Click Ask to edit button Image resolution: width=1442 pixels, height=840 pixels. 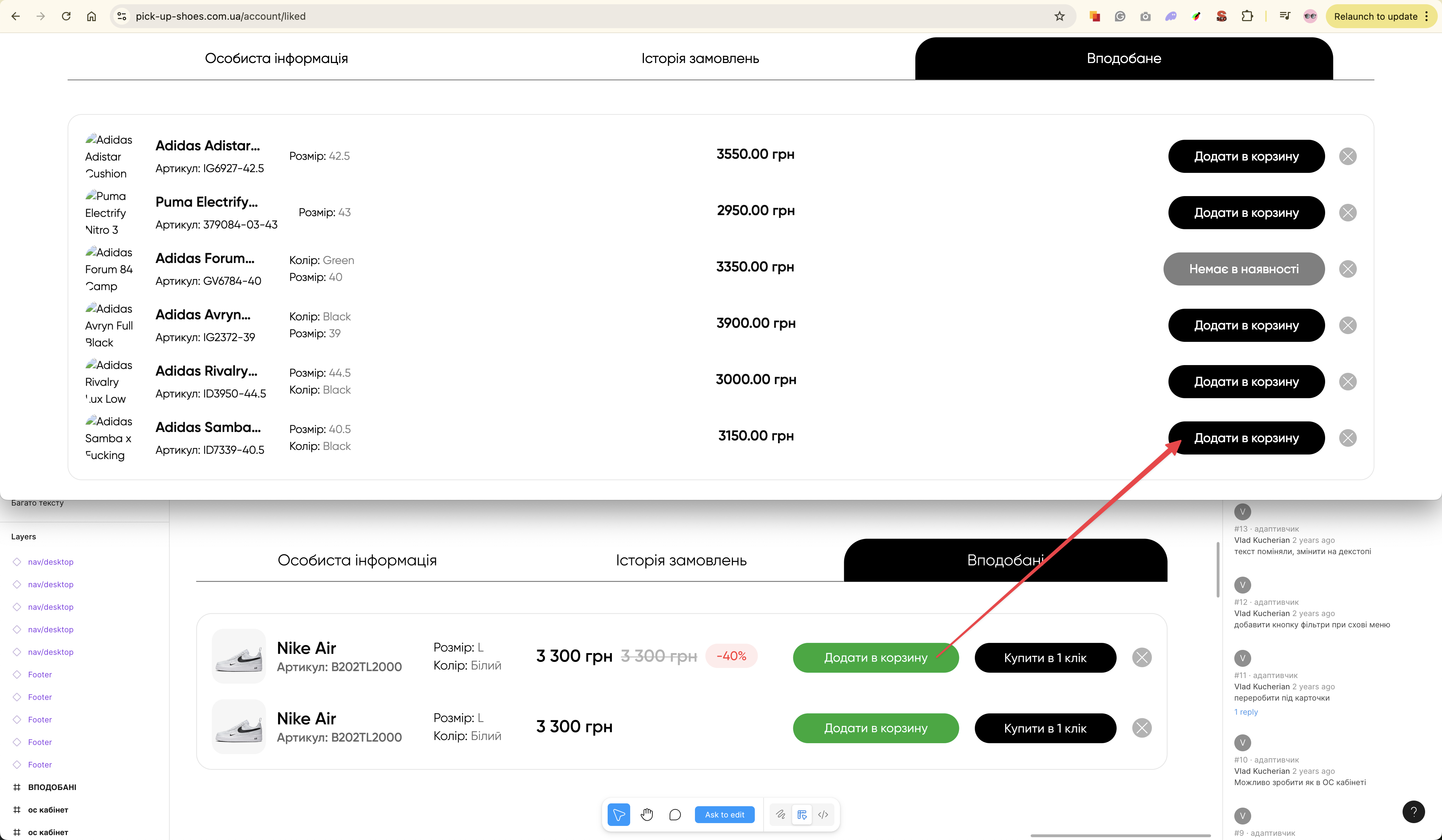pyautogui.click(x=725, y=814)
